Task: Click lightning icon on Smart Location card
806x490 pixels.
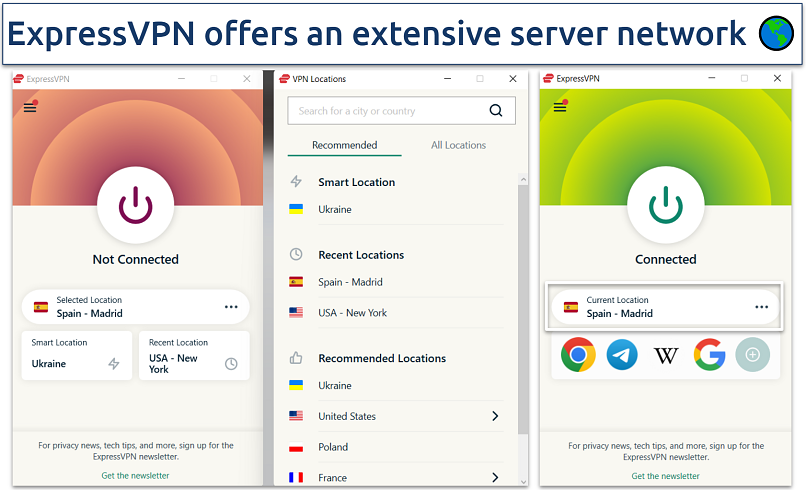Action: click(114, 364)
